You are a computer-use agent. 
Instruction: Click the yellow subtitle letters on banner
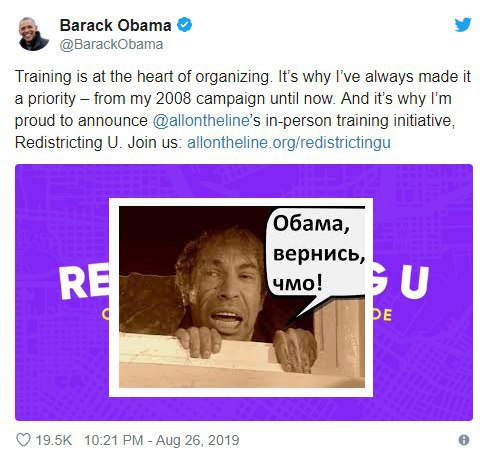coord(382,315)
